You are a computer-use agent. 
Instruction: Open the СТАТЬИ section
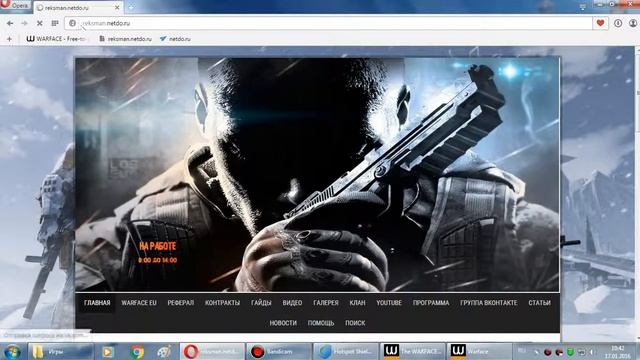point(540,303)
